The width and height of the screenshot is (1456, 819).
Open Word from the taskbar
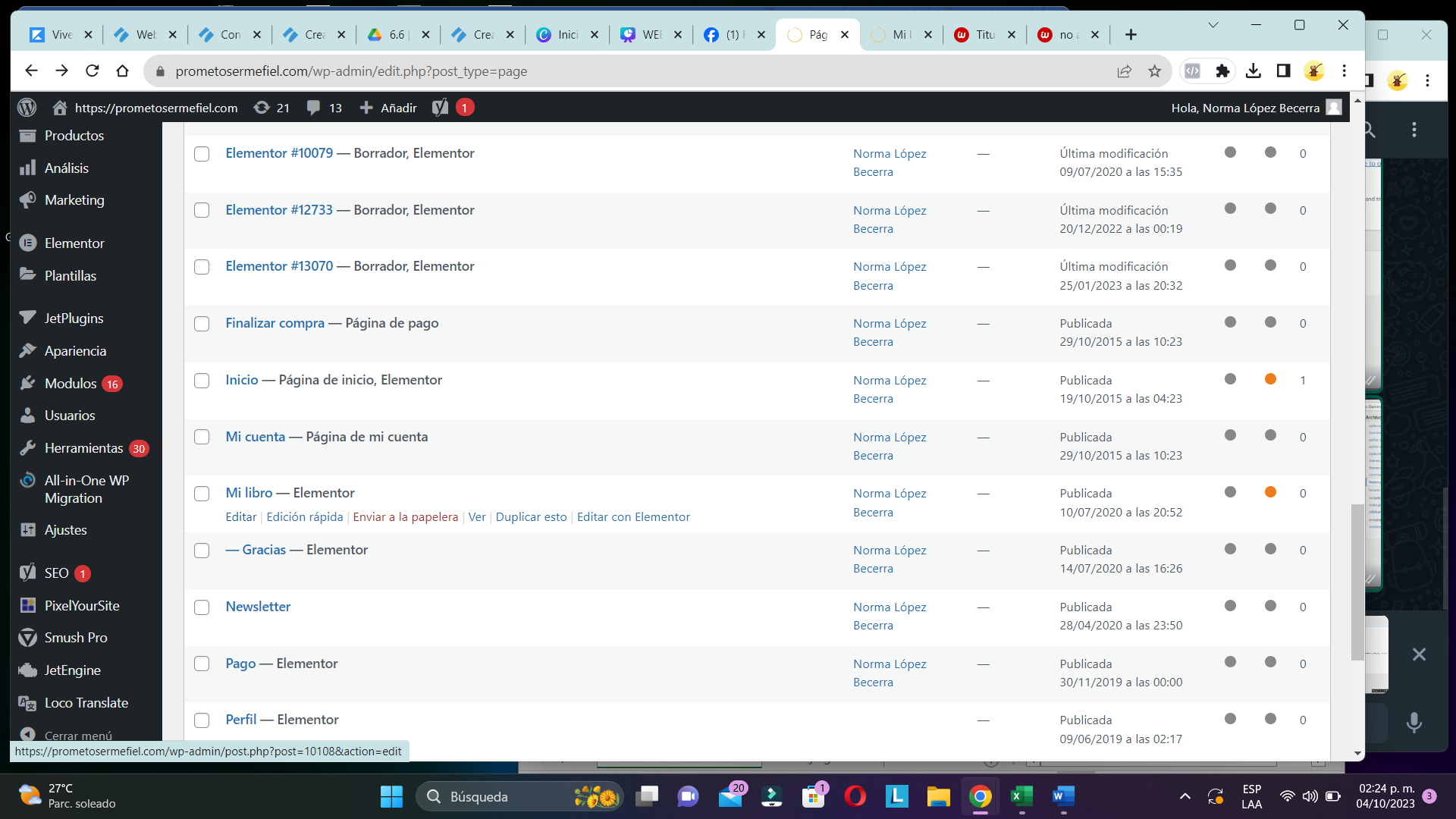(x=1063, y=796)
